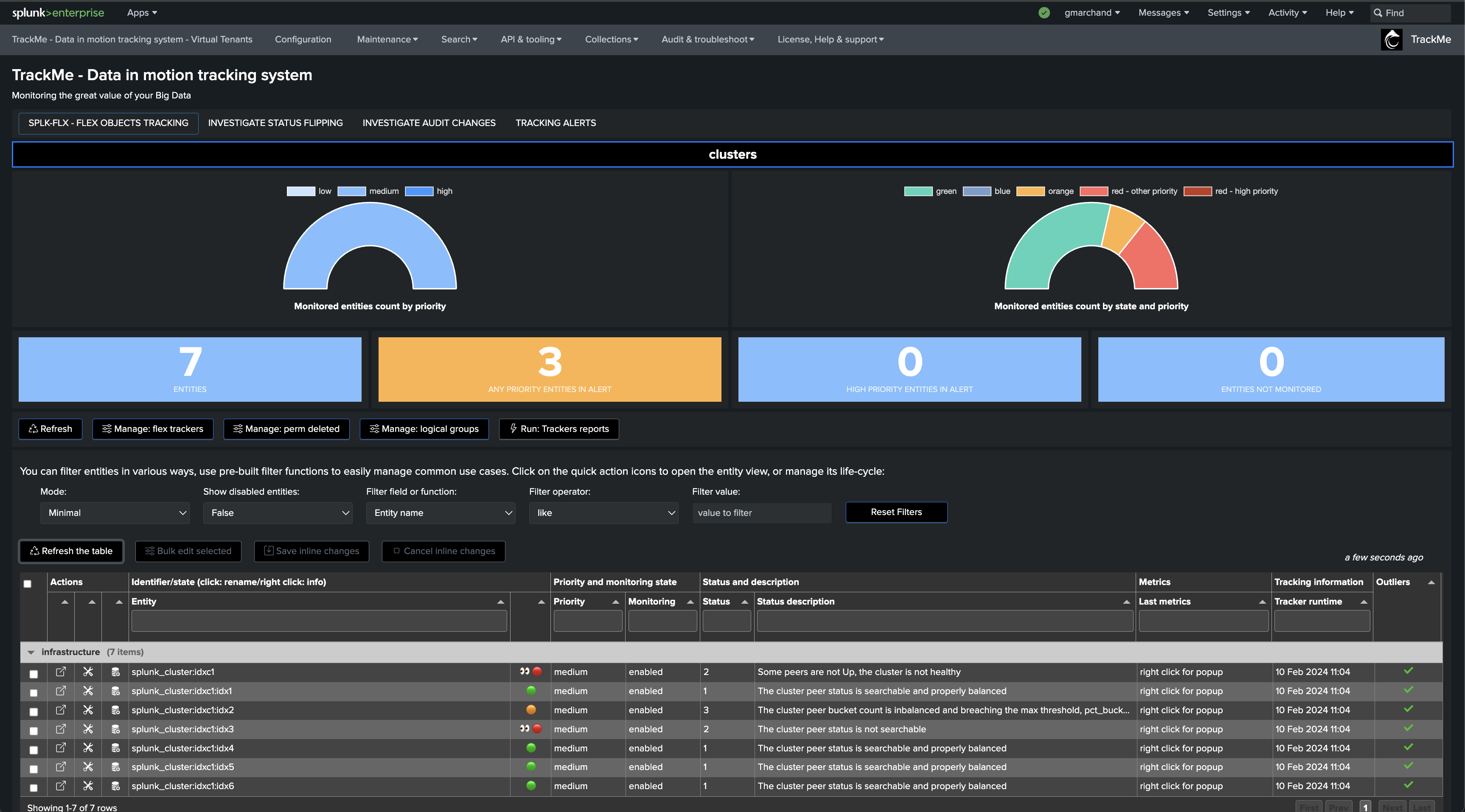This screenshot has height=812, width=1465.
Task: Click the green health status icon
Action: [1044, 12]
